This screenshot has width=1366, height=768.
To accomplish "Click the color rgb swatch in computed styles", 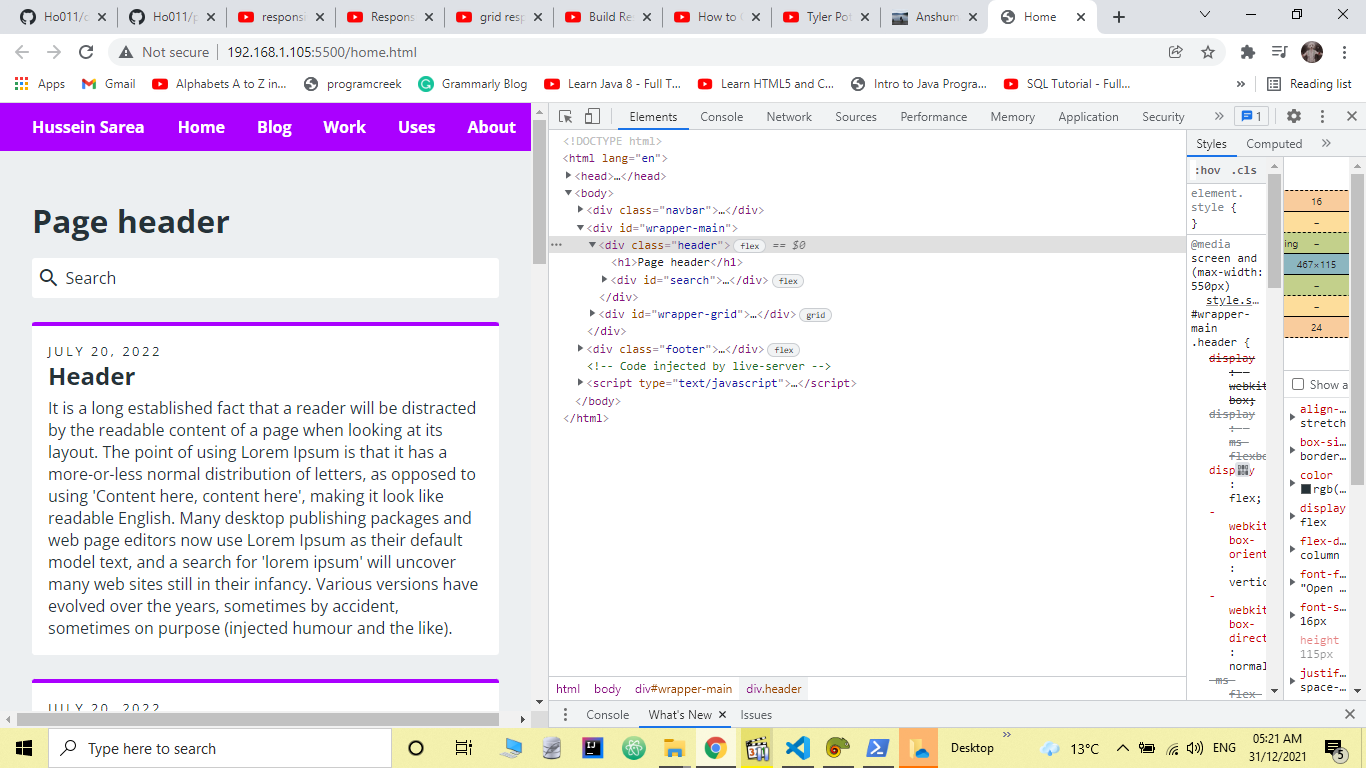I will click(1306, 489).
